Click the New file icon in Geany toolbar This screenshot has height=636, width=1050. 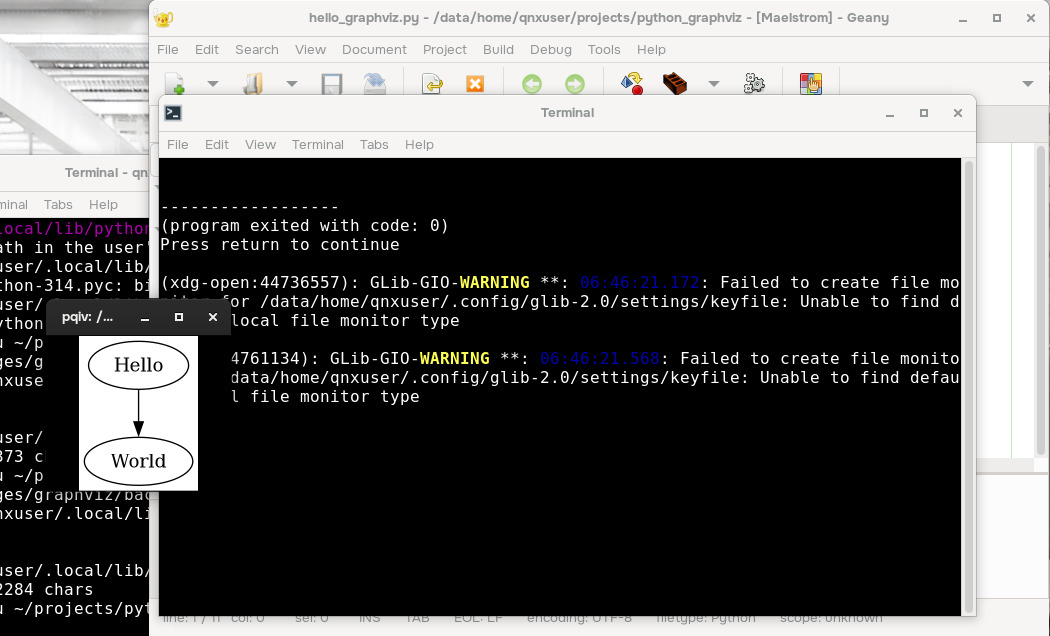(175, 84)
